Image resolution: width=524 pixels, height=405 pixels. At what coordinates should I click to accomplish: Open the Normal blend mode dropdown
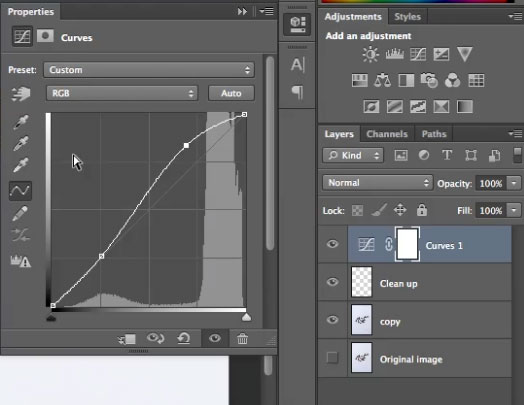[377, 183]
